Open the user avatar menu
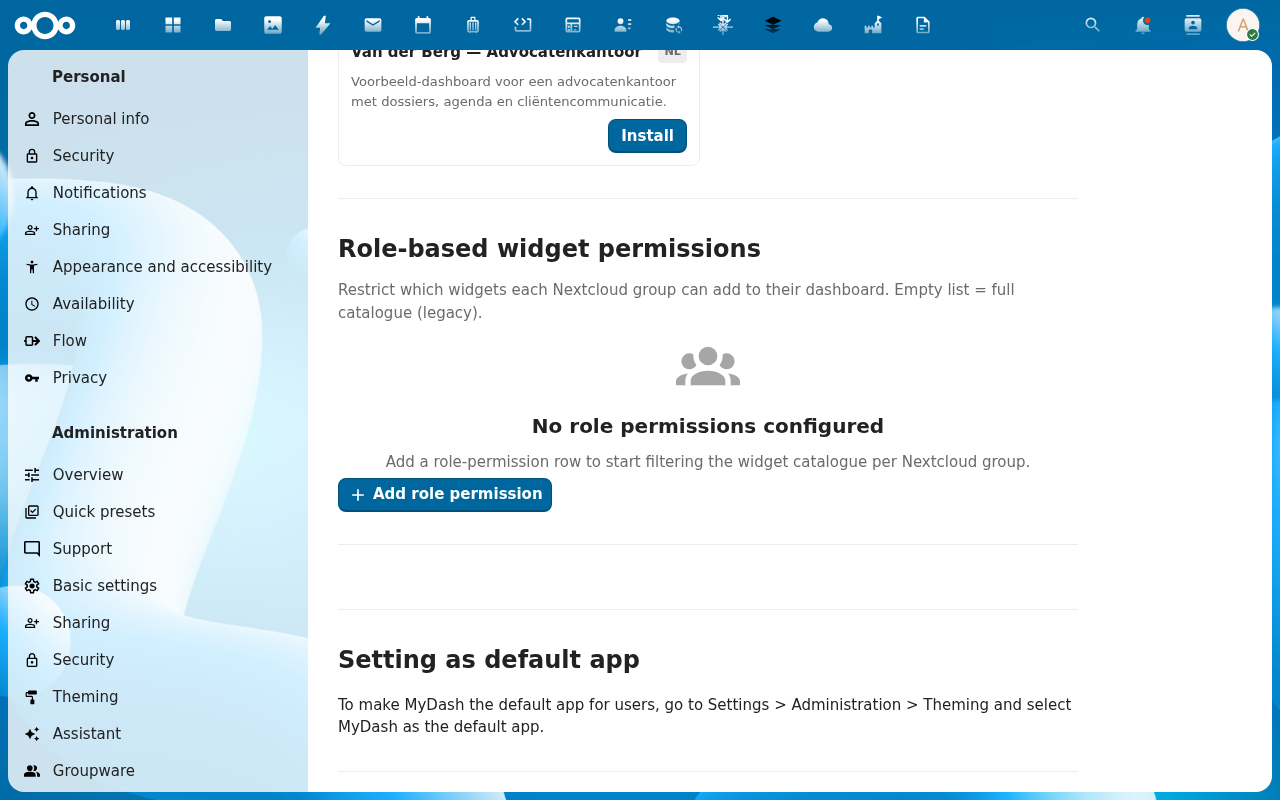The height and width of the screenshot is (800, 1280). (1243, 25)
